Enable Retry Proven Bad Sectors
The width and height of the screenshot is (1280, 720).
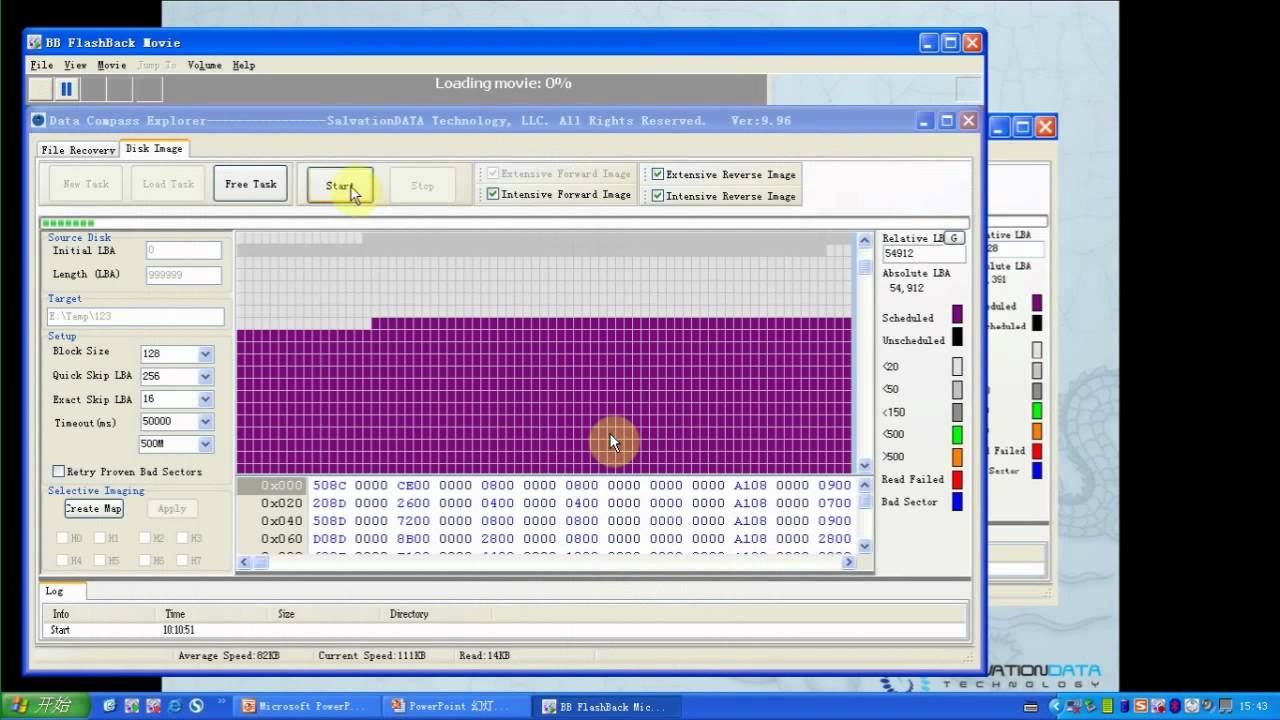(x=58, y=471)
